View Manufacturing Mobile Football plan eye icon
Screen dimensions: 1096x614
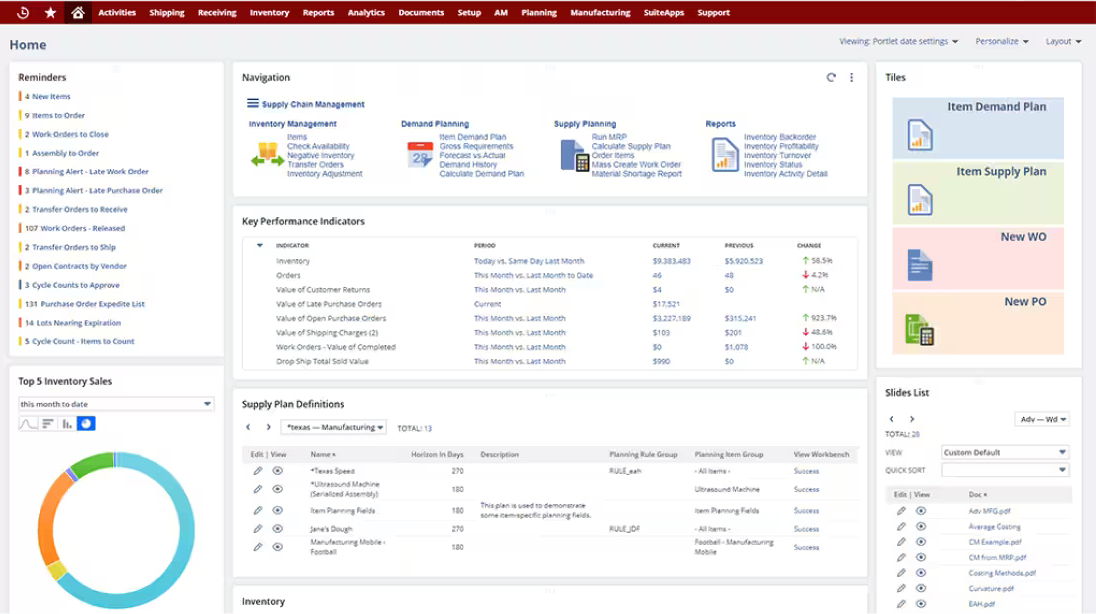277,547
